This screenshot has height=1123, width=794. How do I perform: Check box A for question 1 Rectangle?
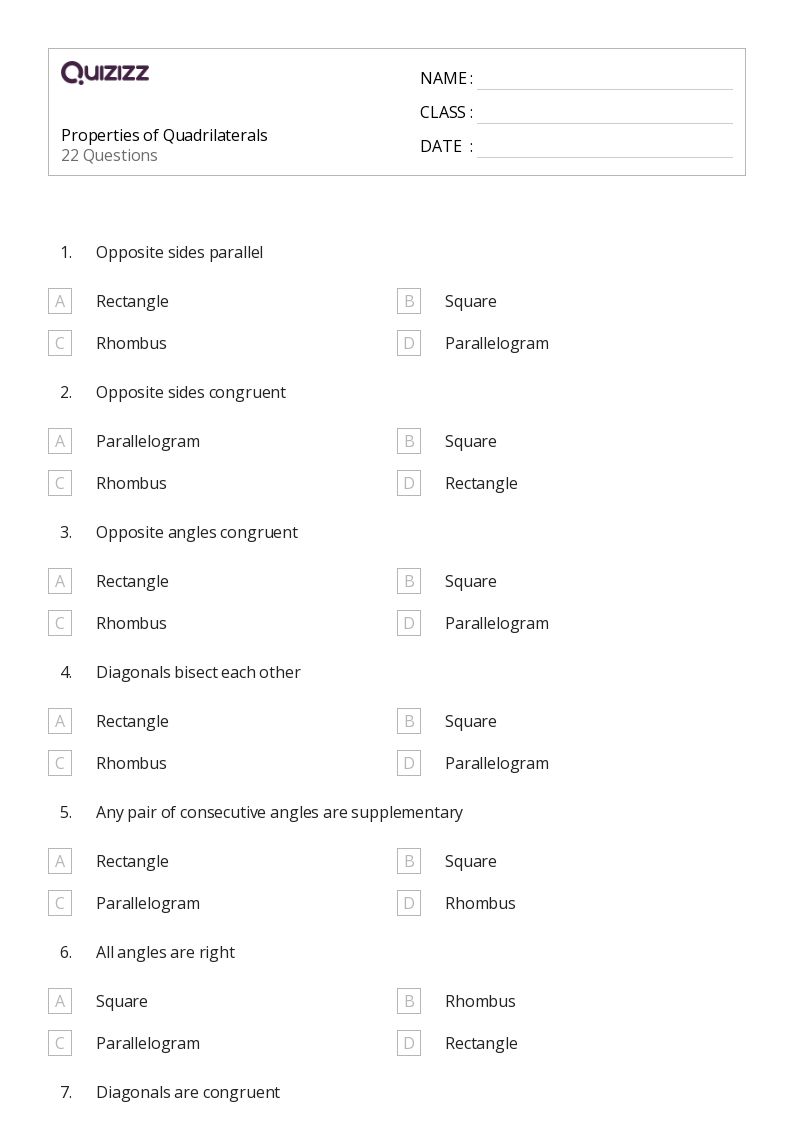point(60,301)
